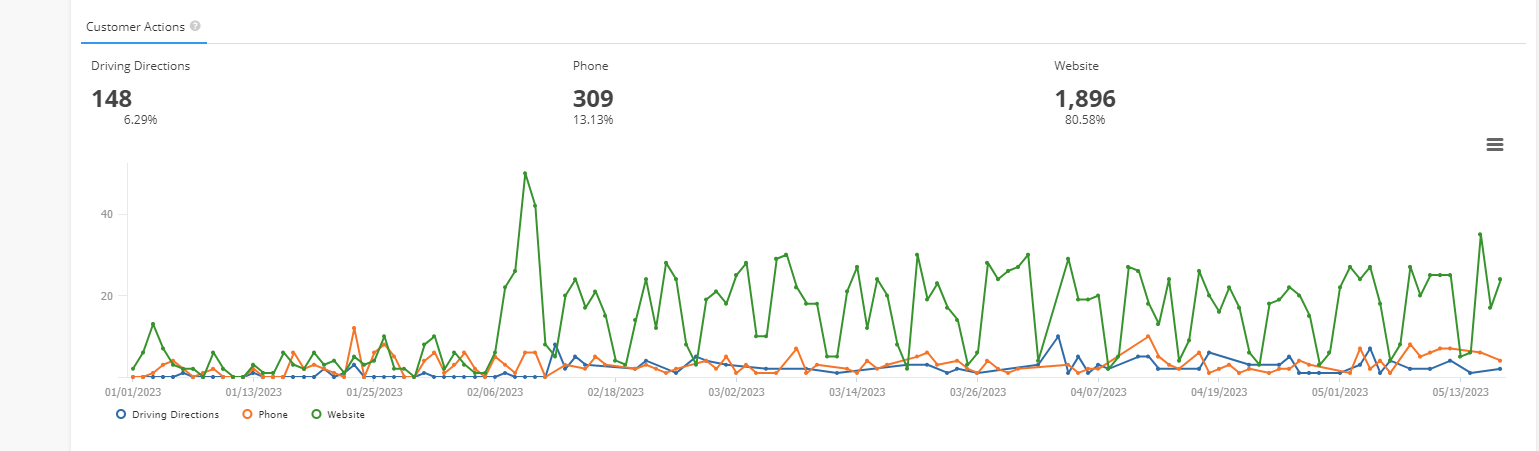Select the 01/01/2023 x-axis date label
1539x451 pixels.
(x=133, y=393)
